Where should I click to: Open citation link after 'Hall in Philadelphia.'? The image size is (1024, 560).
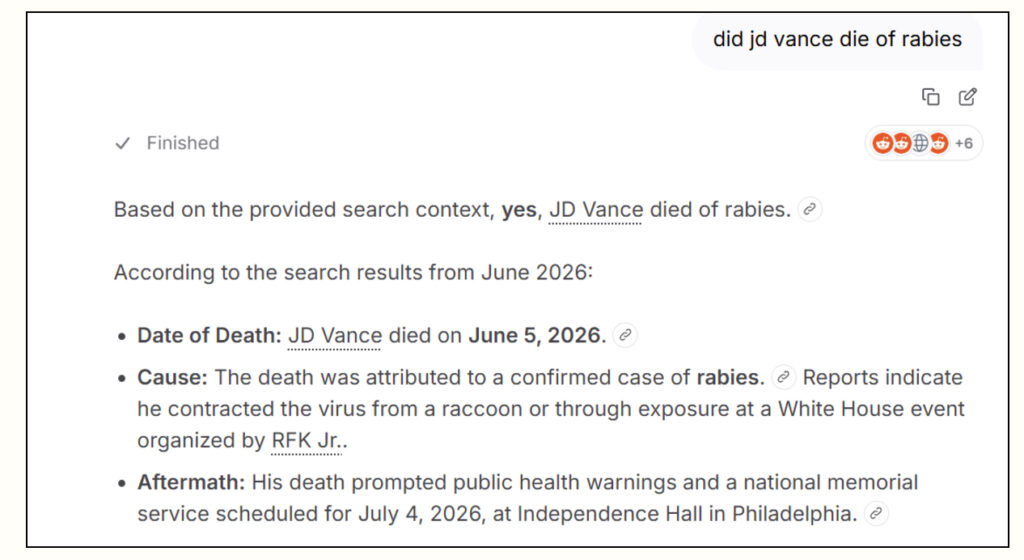(876, 514)
